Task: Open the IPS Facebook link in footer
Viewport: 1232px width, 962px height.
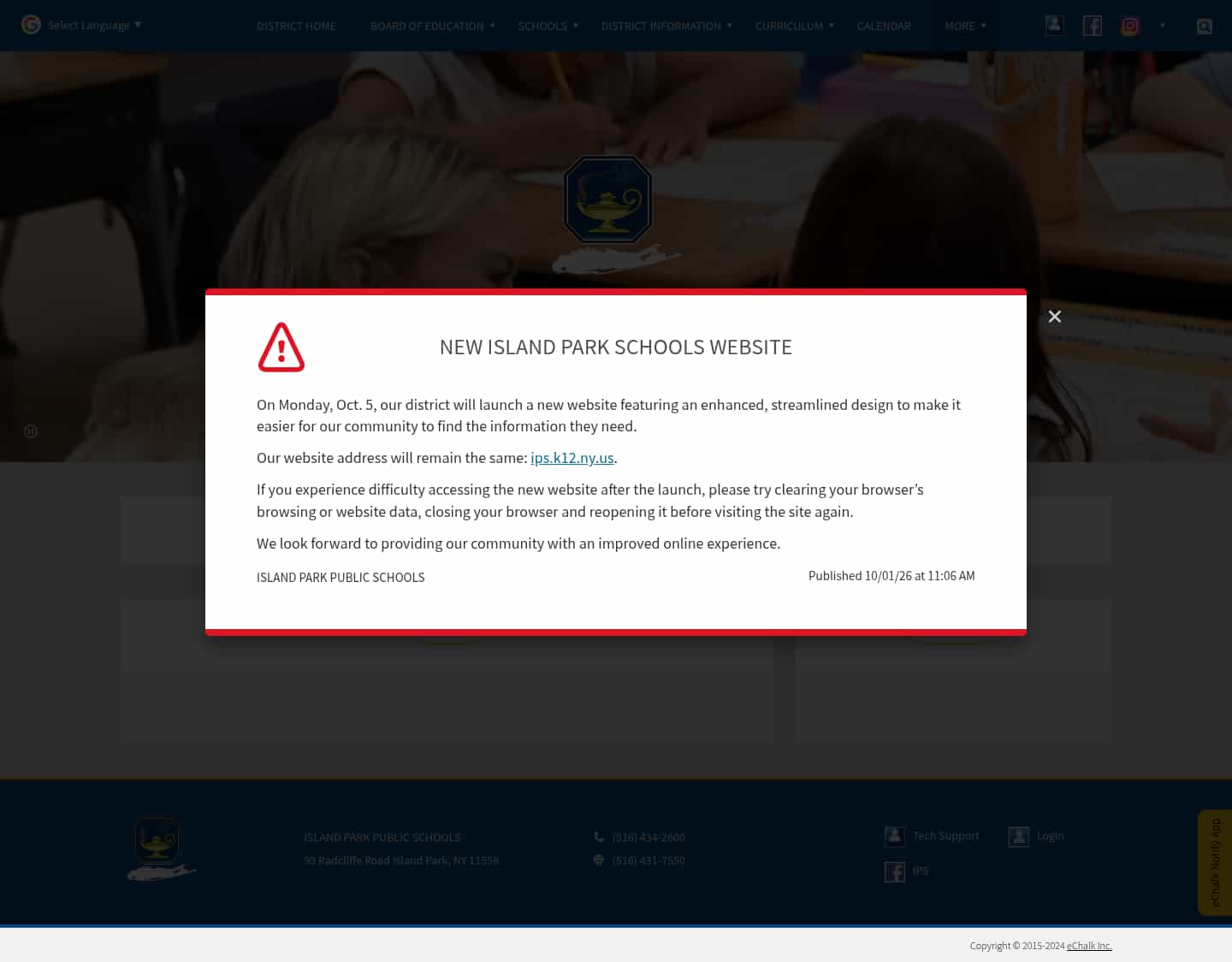Action: click(921, 870)
